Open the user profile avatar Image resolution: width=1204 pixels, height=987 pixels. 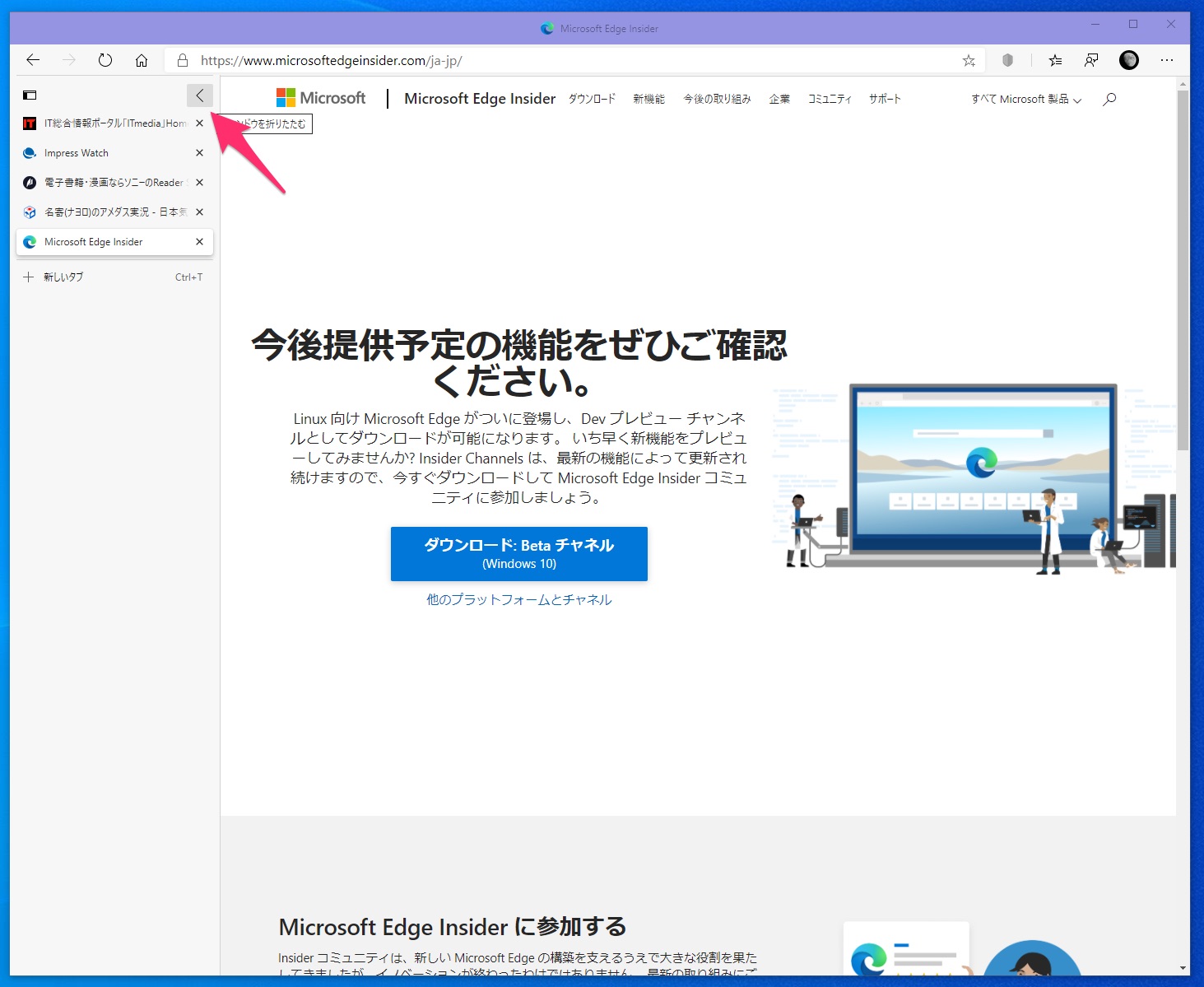[1129, 60]
